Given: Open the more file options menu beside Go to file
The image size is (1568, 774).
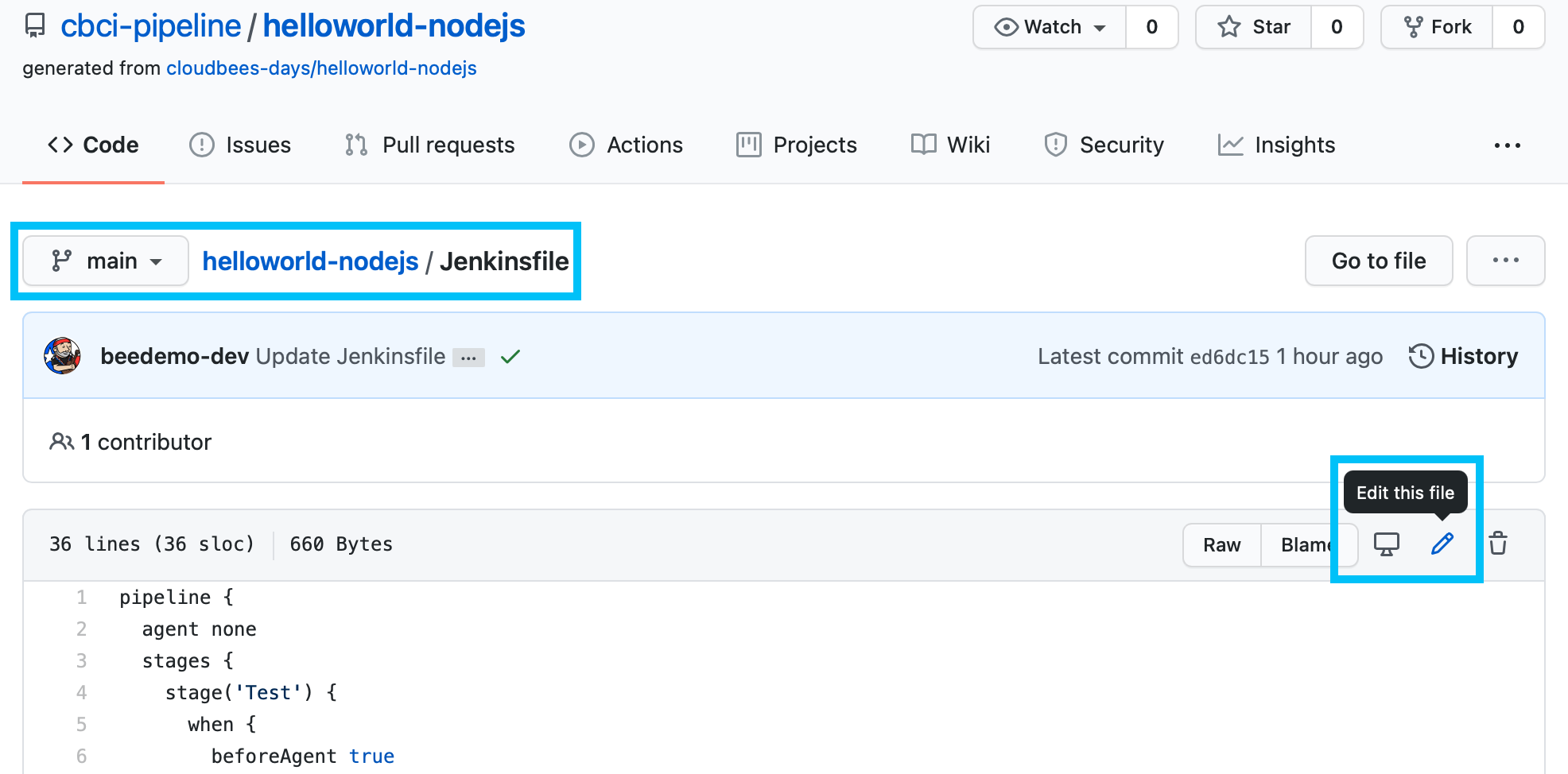Looking at the screenshot, I should pos(1504,261).
